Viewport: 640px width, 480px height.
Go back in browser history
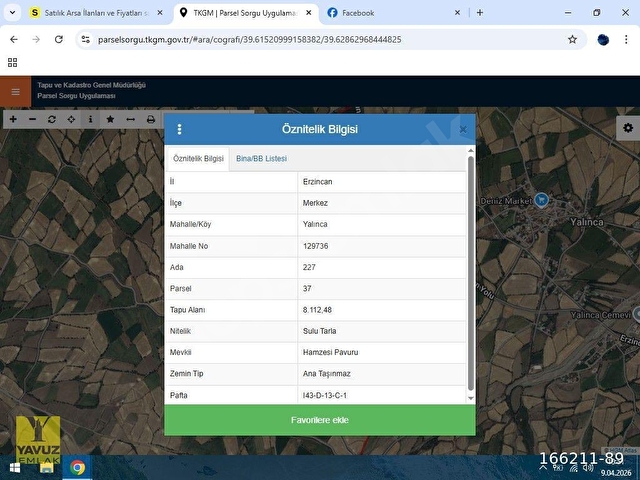pos(14,39)
